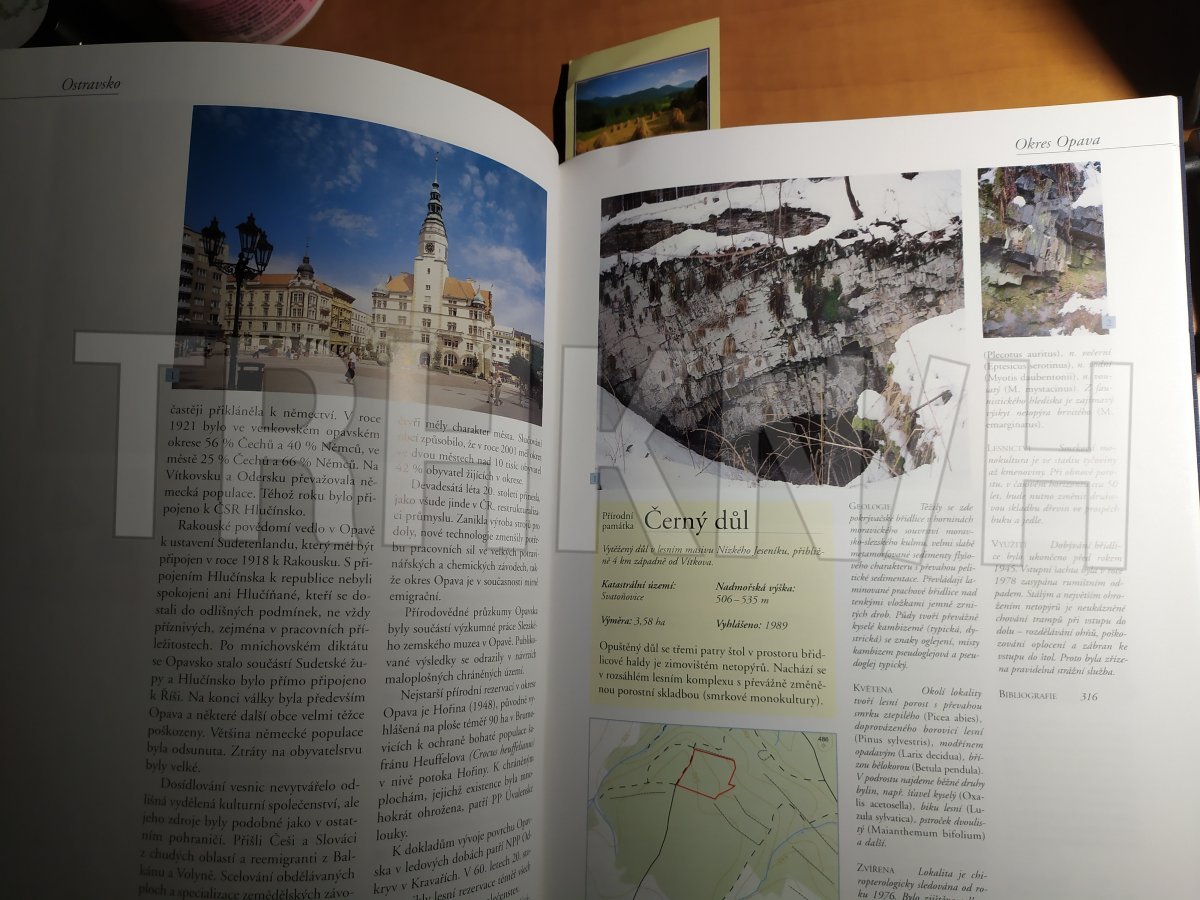1200x900 pixels.
Task: Click the Bibliografie 316 reference
Action: [x=1047, y=695]
